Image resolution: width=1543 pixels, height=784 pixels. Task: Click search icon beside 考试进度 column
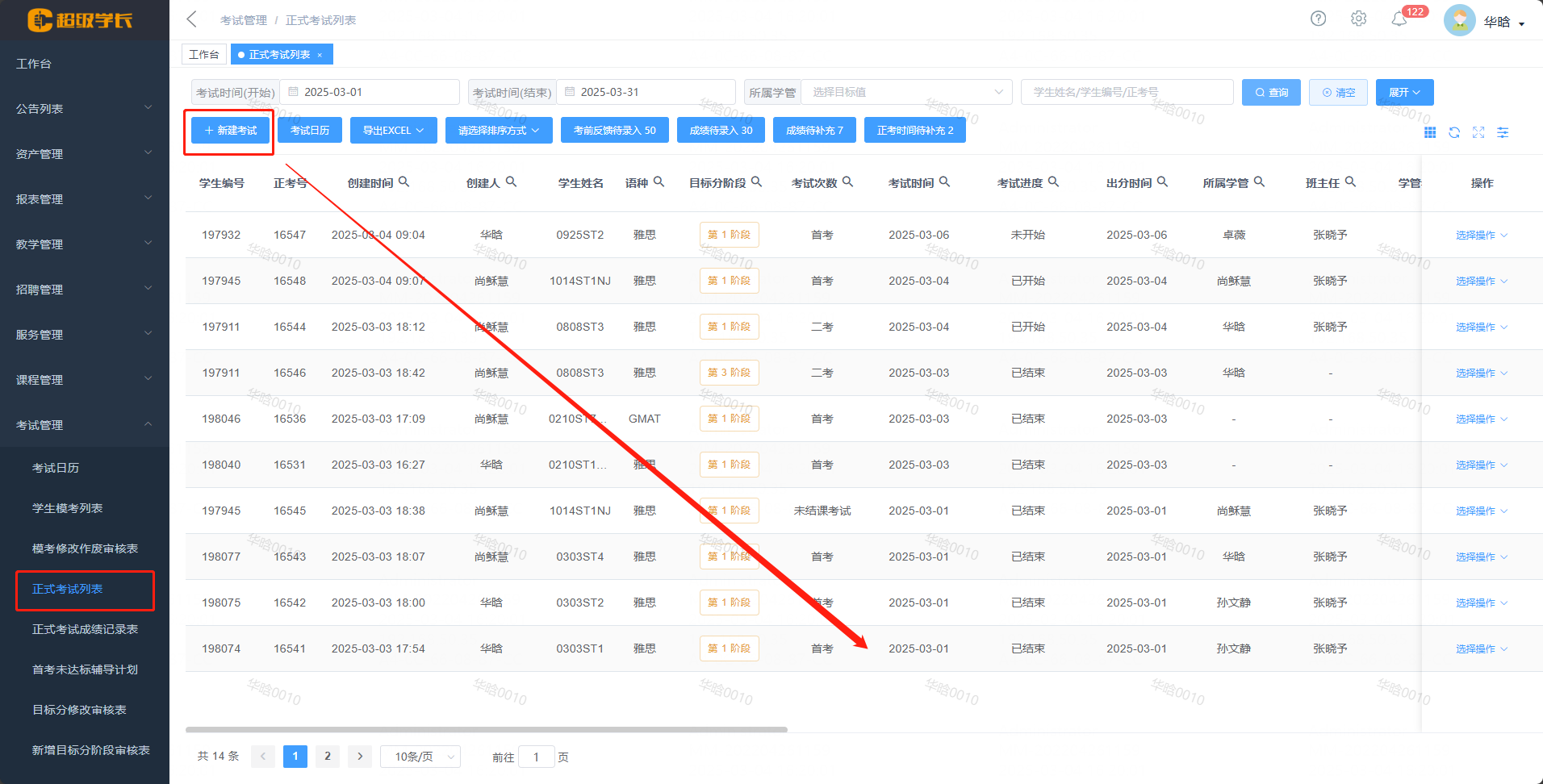[1053, 182]
